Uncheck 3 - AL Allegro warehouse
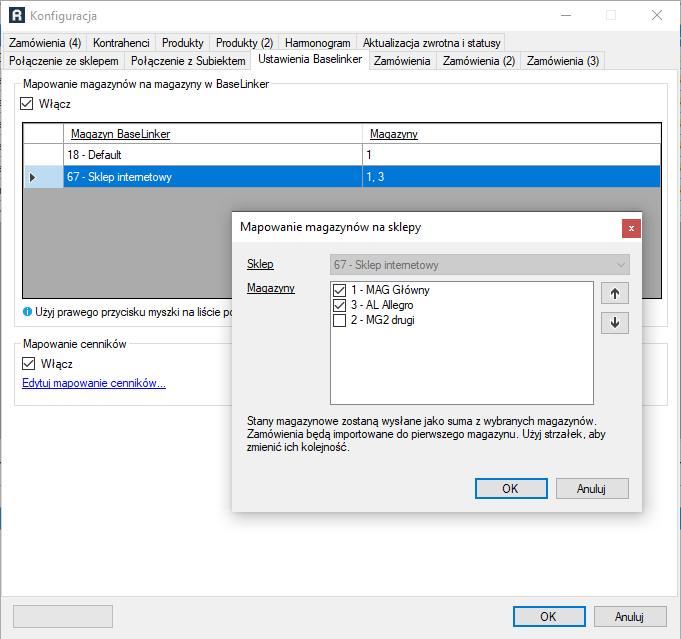 click(339, 305)
